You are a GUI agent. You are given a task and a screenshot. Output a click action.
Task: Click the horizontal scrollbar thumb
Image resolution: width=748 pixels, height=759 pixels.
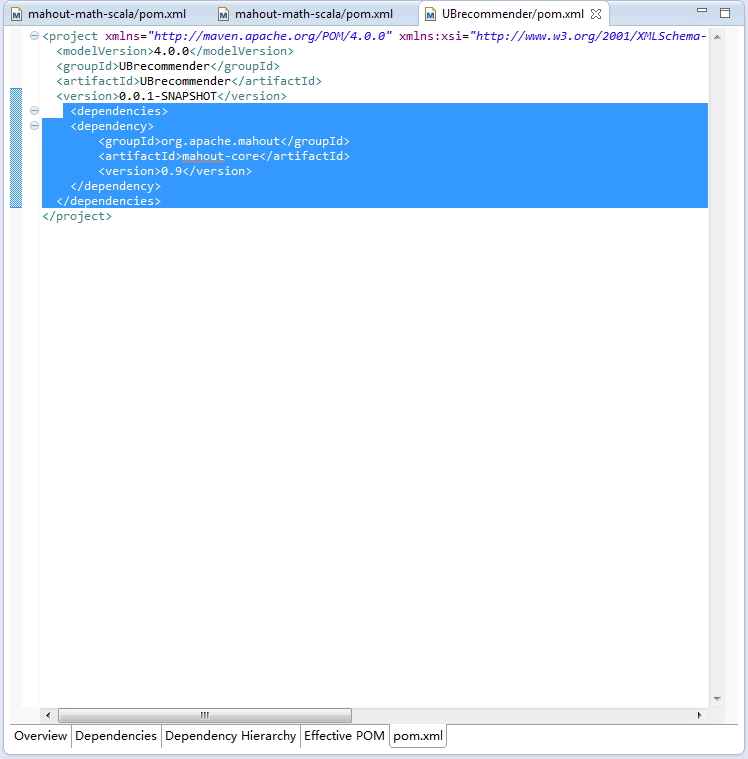pyautogui.click(x=205, y=716)
